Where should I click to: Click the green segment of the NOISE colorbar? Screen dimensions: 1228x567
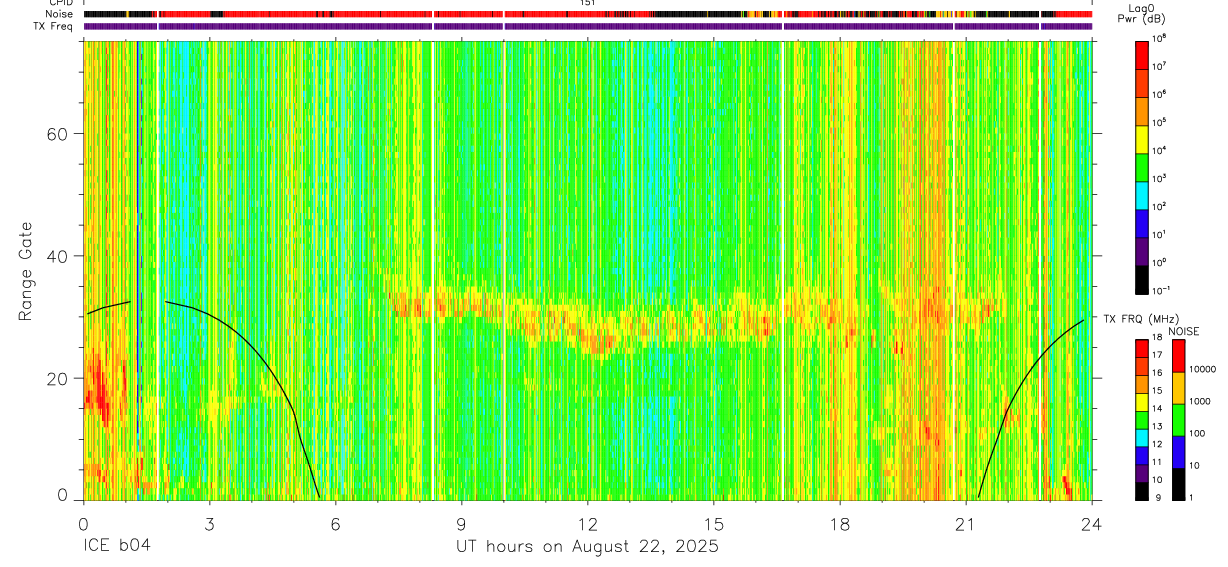(x=1178, y=420)
